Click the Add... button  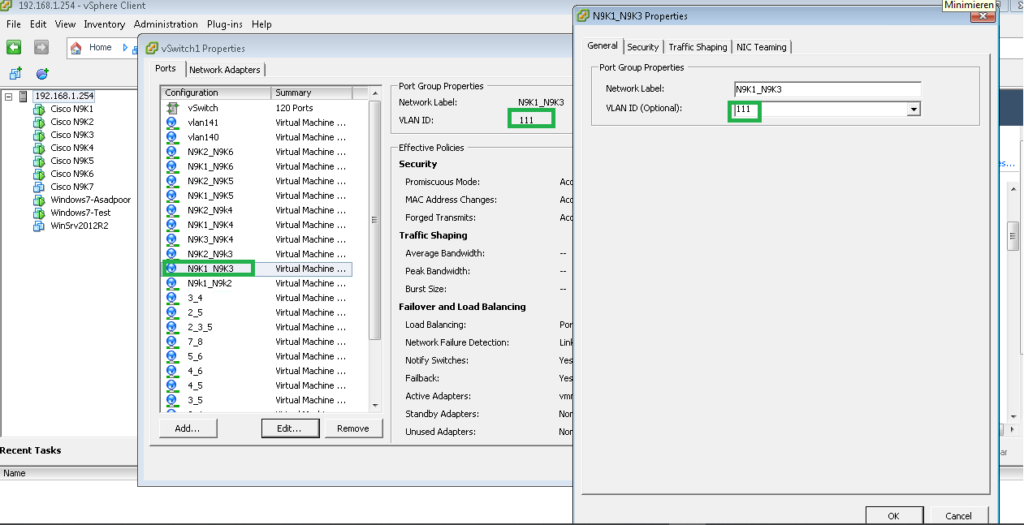click(187, 428)
